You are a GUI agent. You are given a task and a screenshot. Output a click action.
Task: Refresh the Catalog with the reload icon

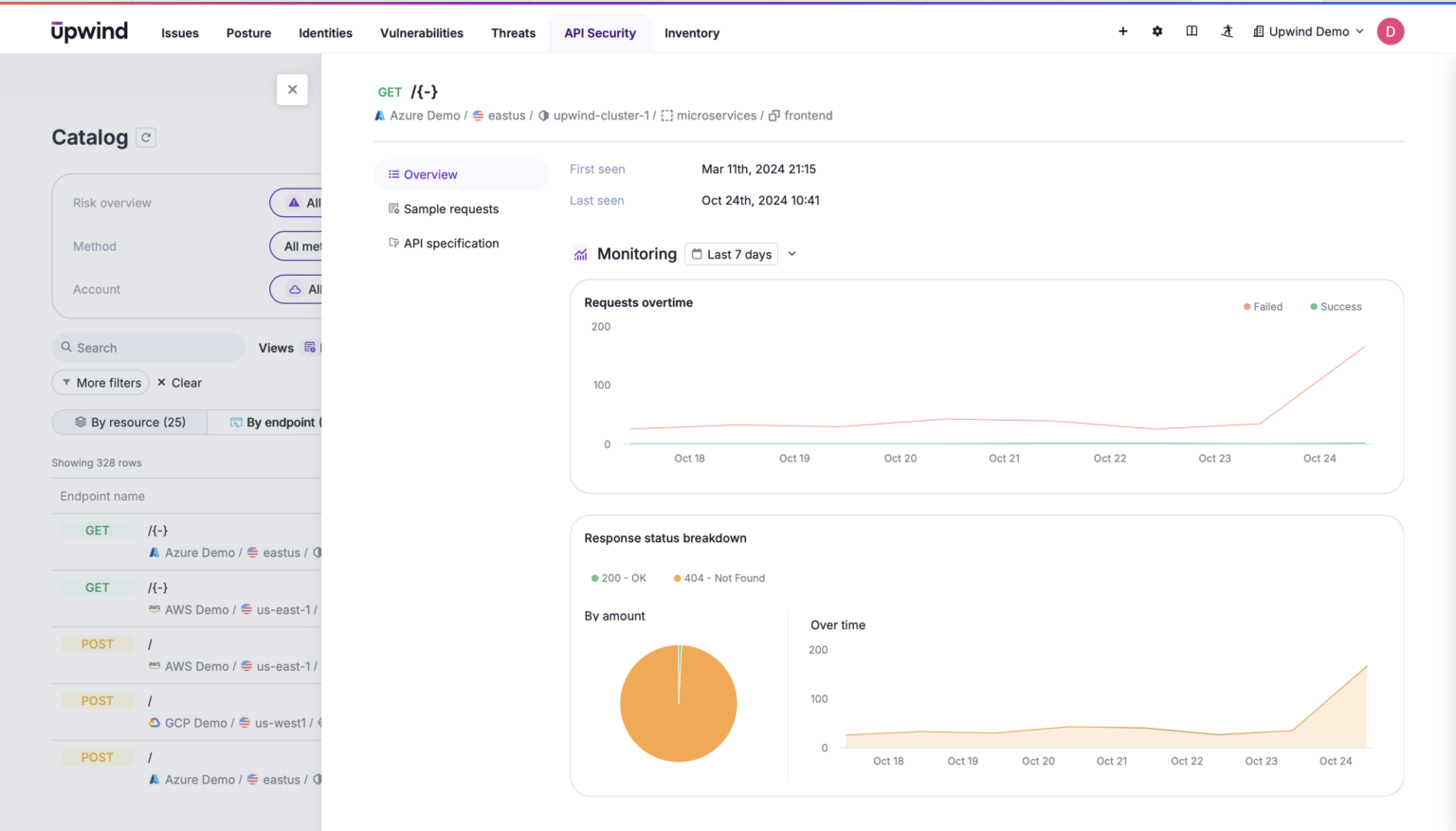[x=146, y=136]
